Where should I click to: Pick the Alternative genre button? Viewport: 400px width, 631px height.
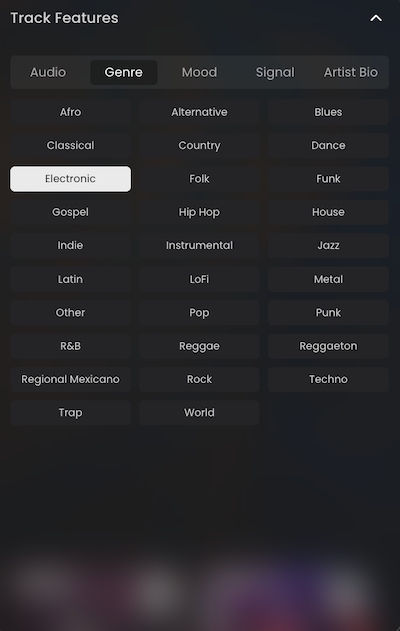tap(199, 112)
